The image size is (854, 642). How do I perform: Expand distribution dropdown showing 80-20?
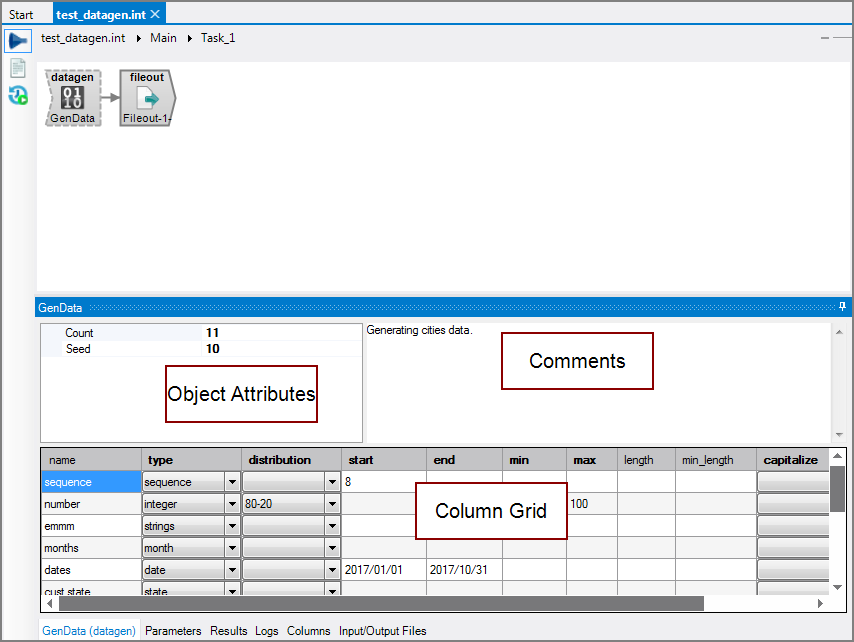click(x=332, y=504)
